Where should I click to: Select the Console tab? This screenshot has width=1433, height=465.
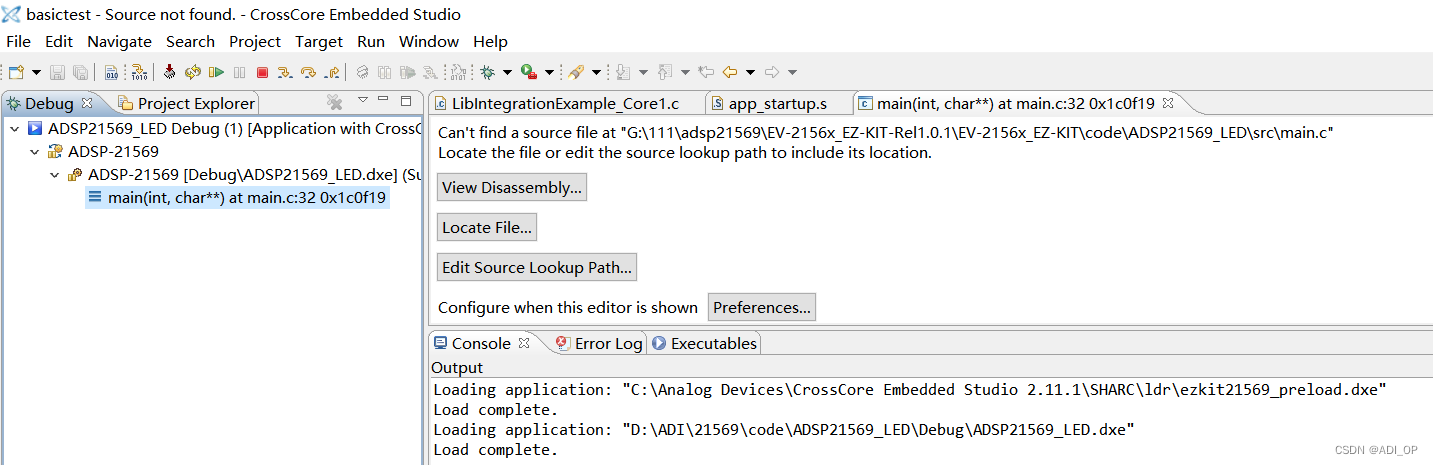tap(481, 343)
